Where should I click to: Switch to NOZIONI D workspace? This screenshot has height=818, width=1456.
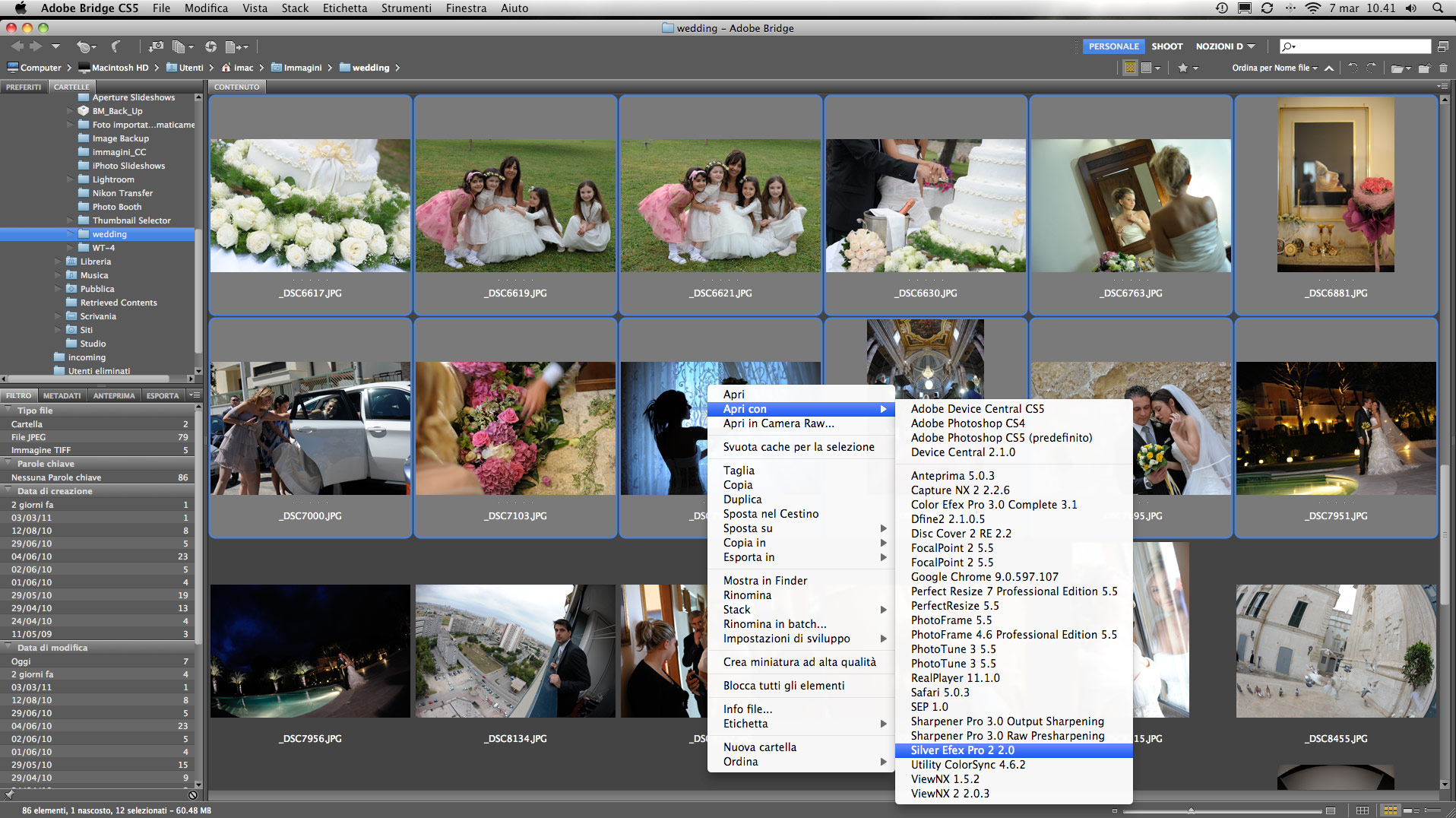1219,46
